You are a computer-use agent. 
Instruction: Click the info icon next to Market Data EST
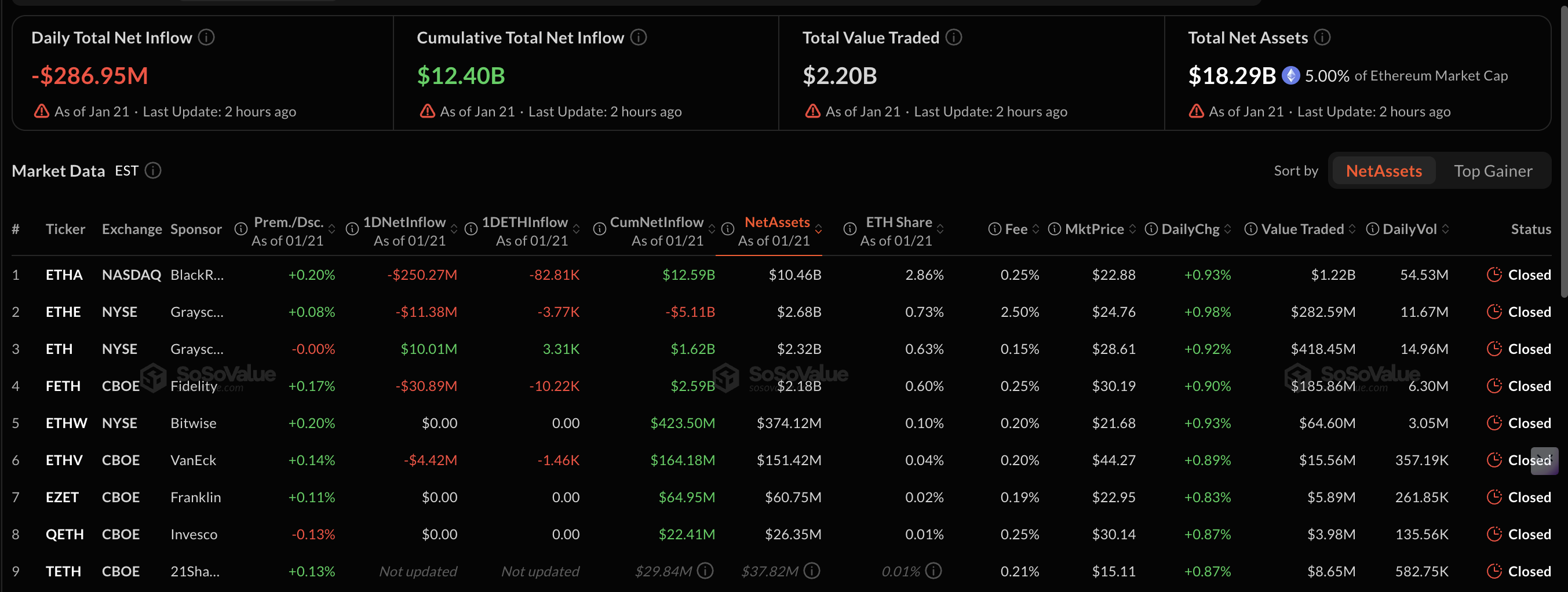point(153,171)
